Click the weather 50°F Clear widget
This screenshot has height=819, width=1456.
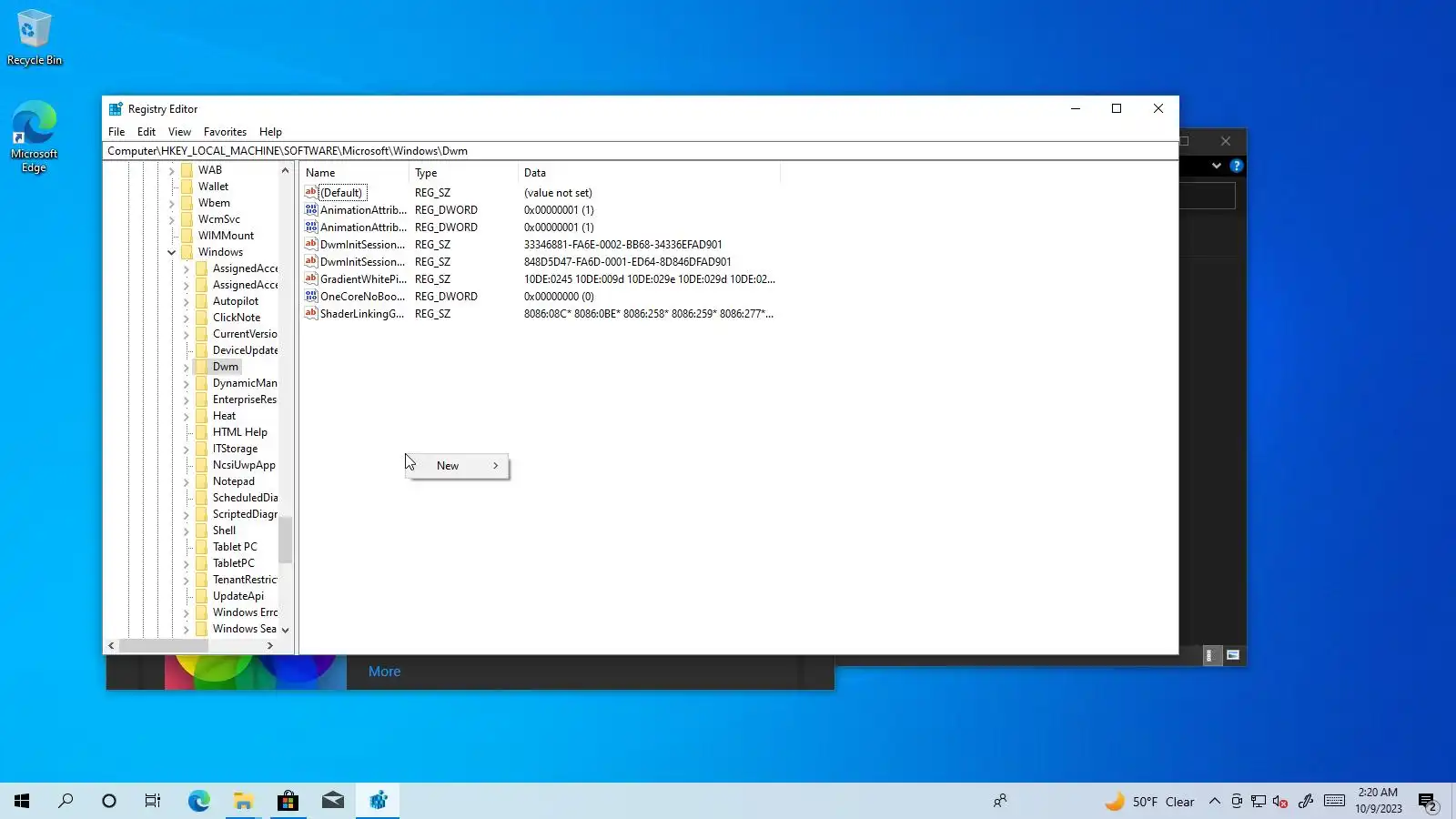(x=1149, y=802)
